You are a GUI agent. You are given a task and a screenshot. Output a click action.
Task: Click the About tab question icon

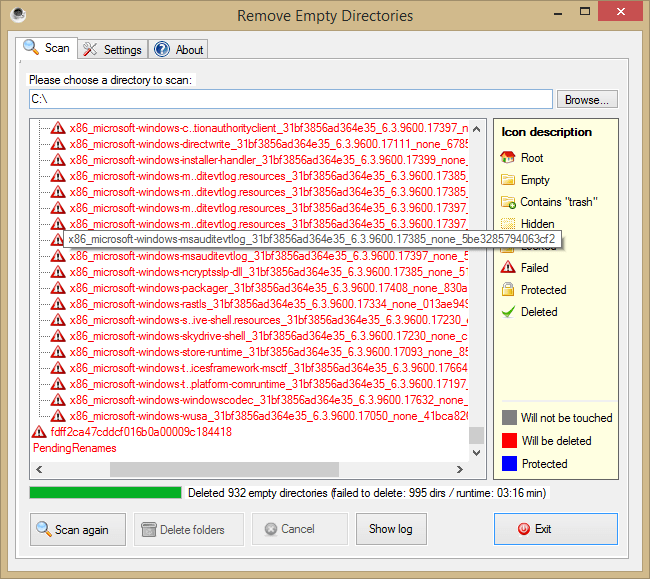(x=162, y=49)
